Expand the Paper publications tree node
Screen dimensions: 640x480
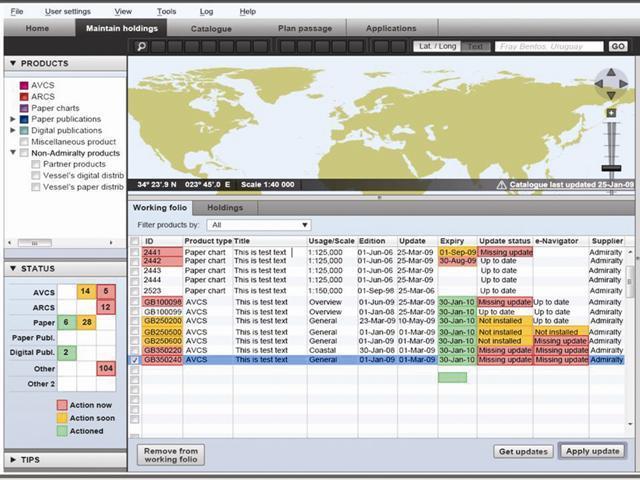13,119
